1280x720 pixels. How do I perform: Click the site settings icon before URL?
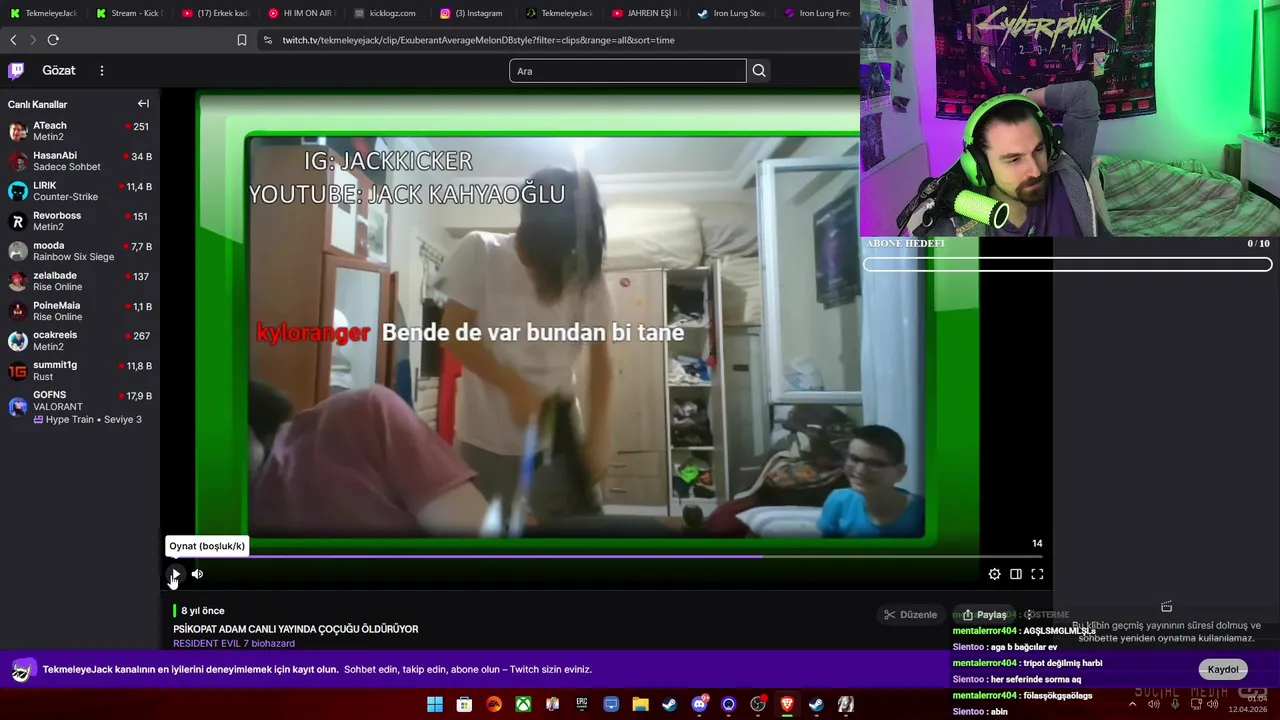(267, 40)
